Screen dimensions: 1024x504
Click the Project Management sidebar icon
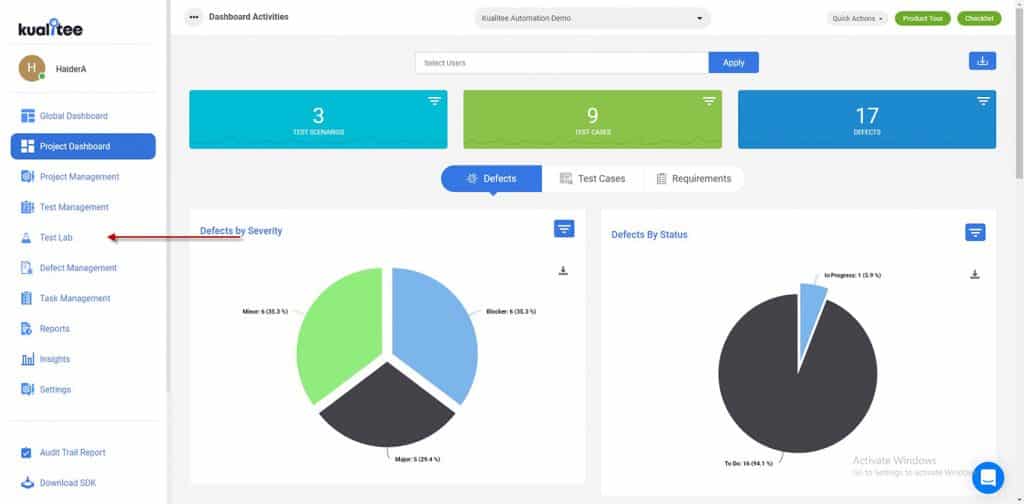[27, 177]
